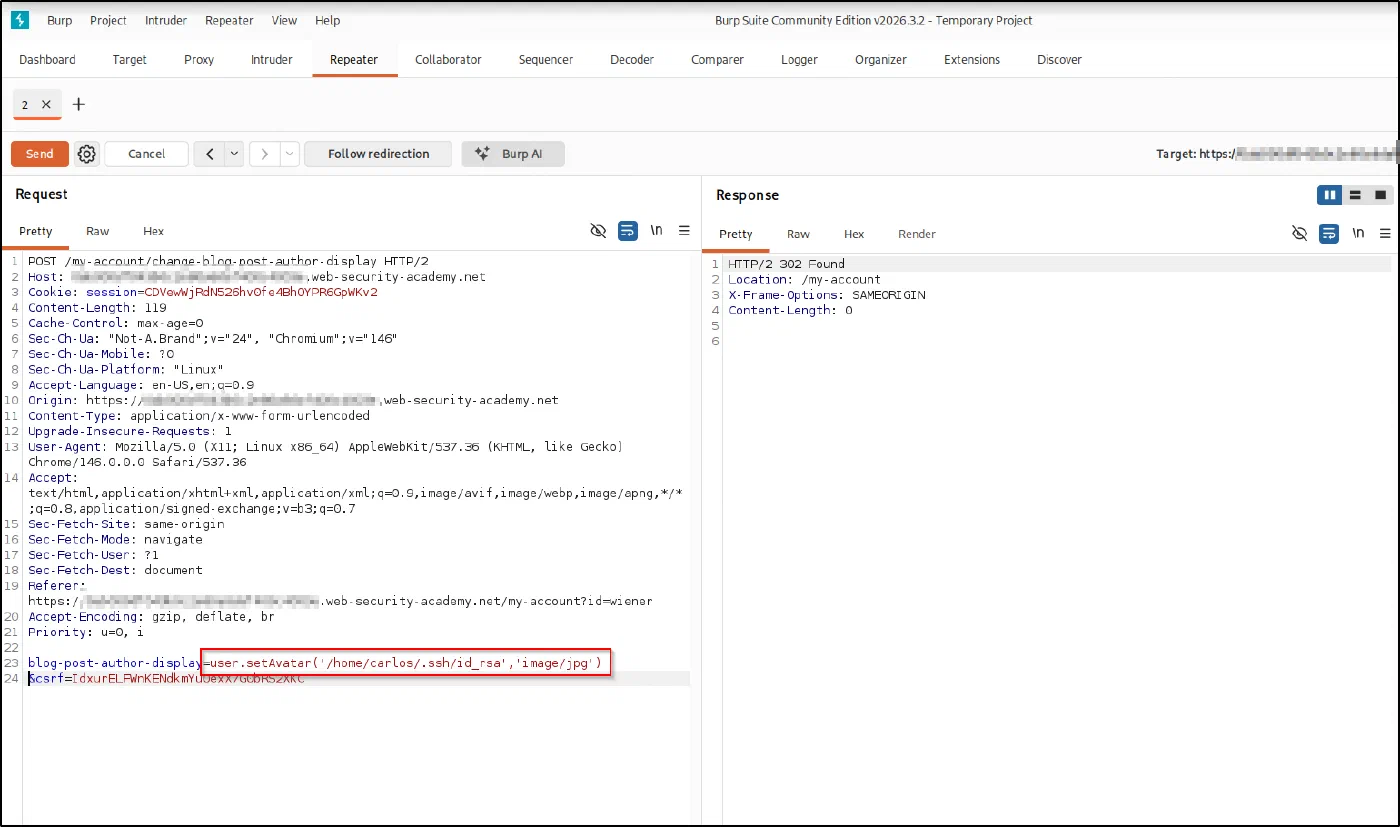The width and height of the screenshot is (1400, 827).
Task: Toggle hide non-printable eye icon in Response pane
Action: click(x=1299, y=233)
